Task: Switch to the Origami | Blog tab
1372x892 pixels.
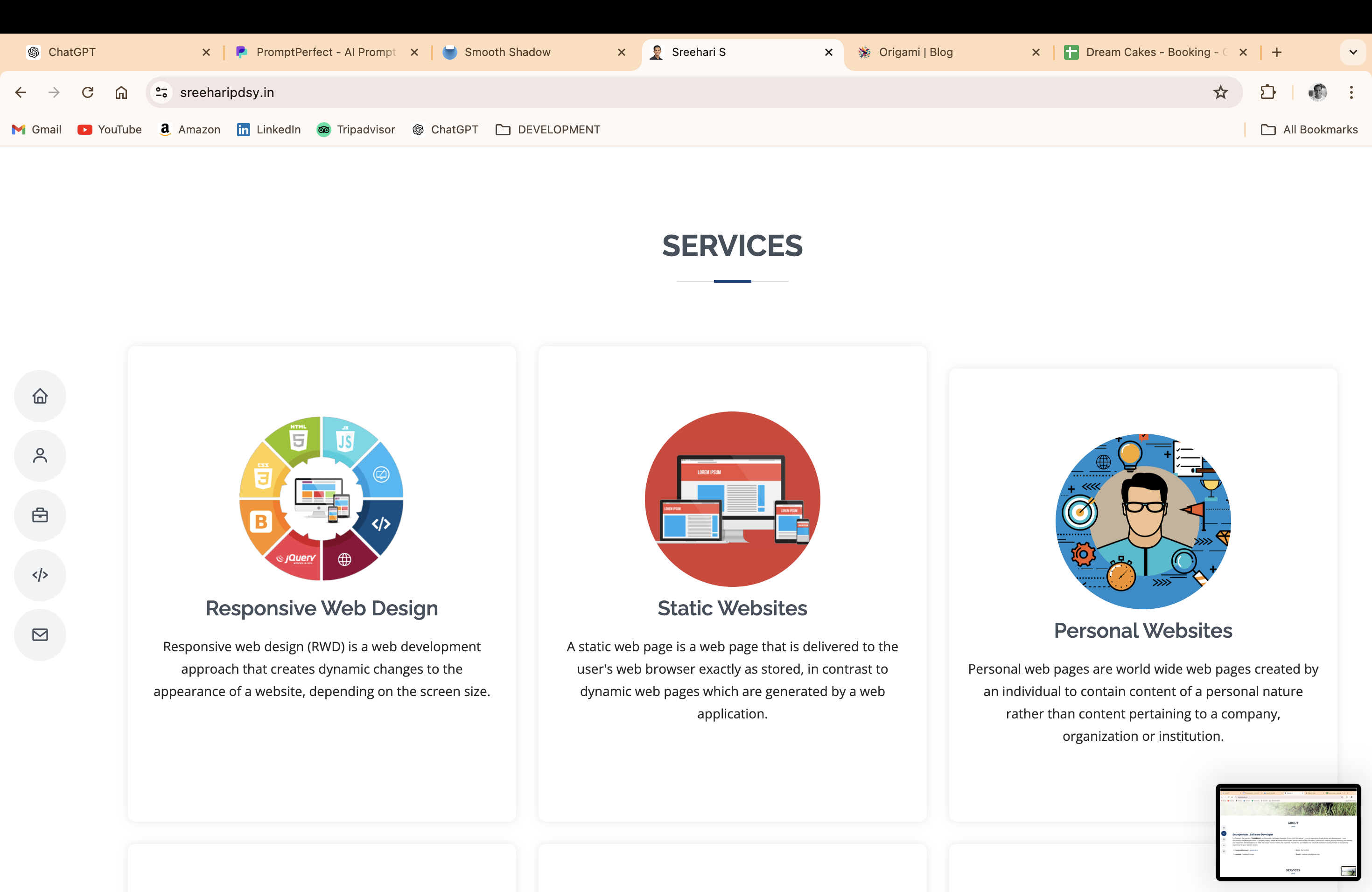Action: point(916,52)
